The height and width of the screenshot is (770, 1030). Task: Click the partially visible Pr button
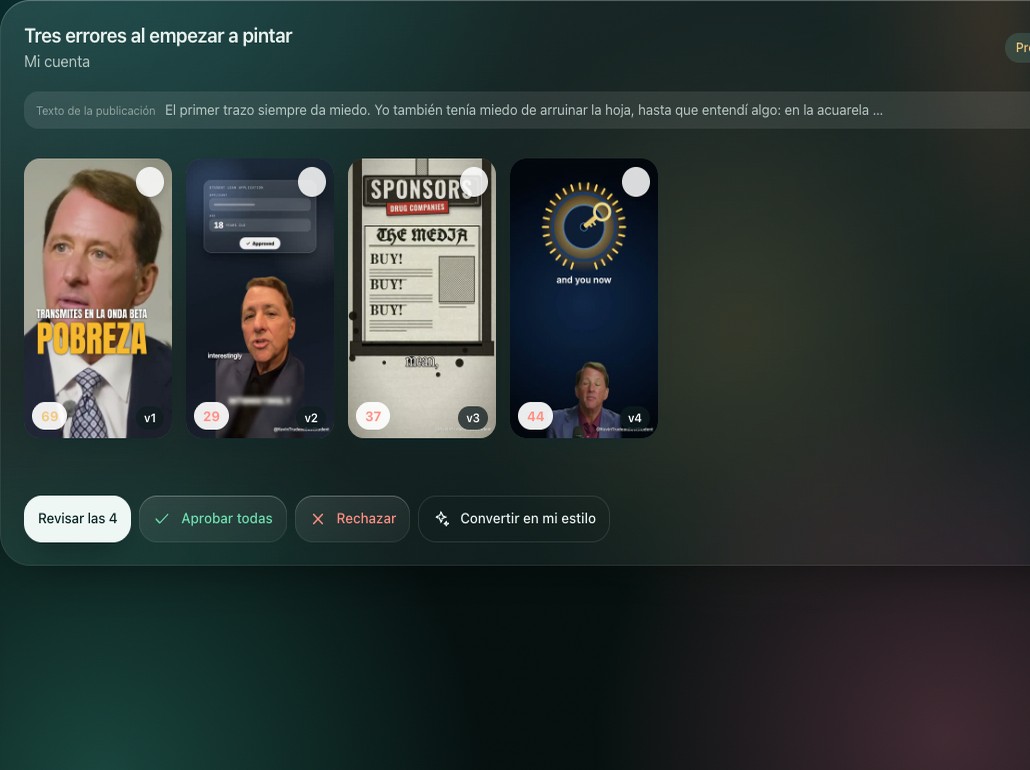point(1018,48)
